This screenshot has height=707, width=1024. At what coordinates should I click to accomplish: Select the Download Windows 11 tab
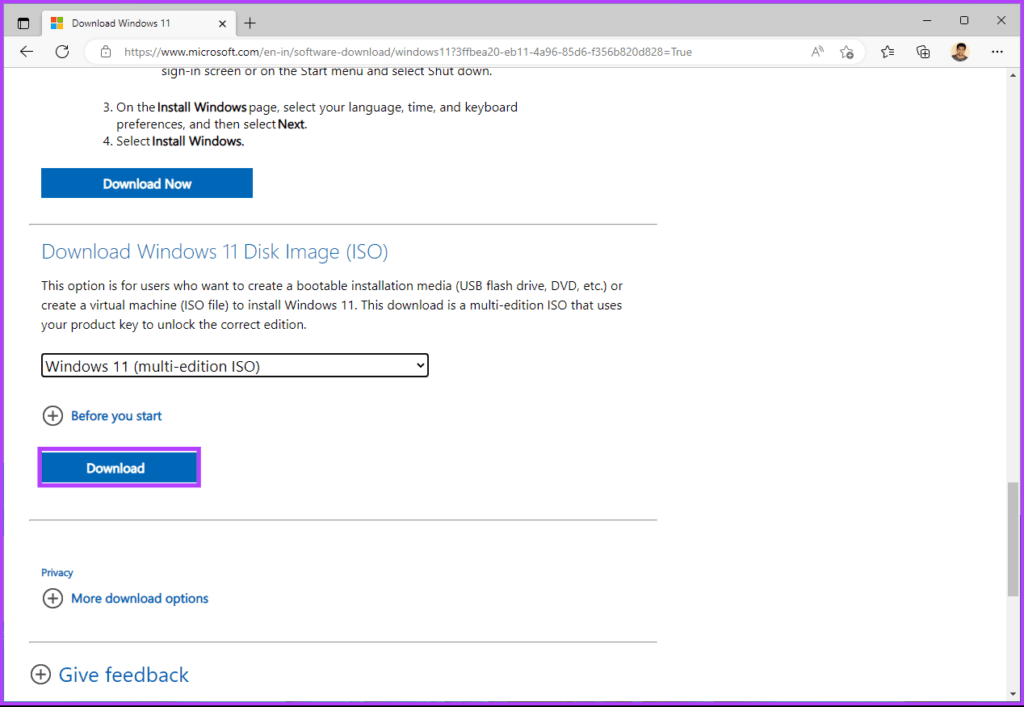tap(138, 23)
